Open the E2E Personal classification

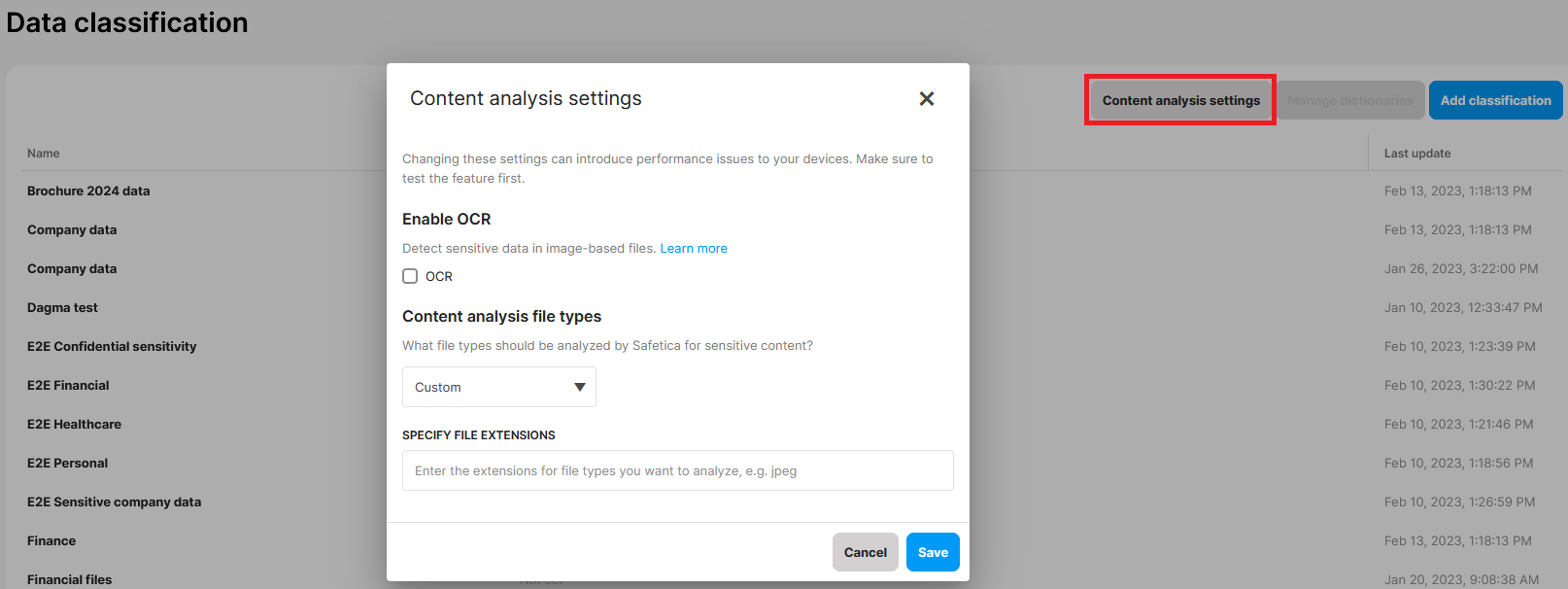tap(67, 464)
